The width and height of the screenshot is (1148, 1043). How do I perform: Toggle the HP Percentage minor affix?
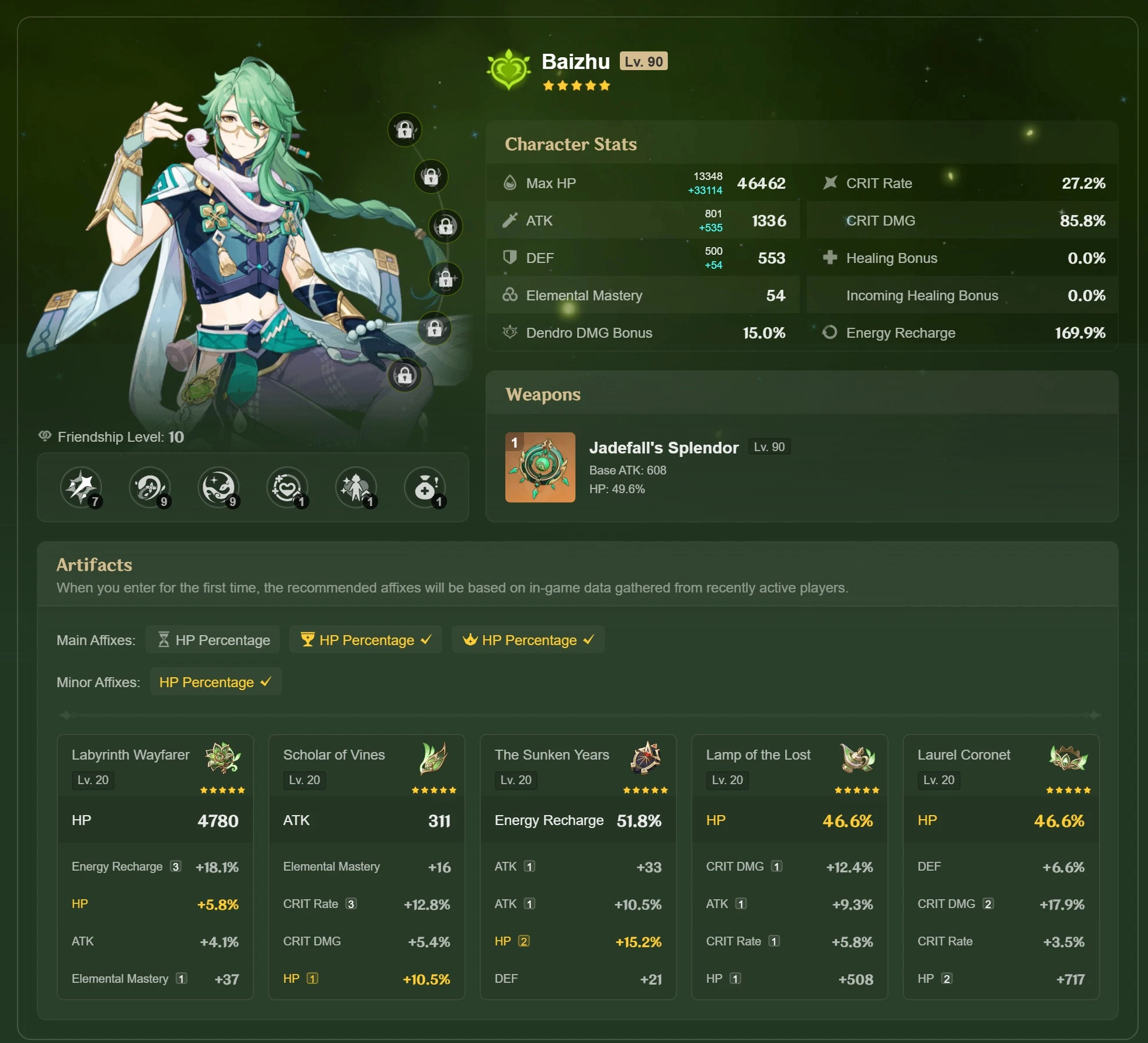point(216,682)
